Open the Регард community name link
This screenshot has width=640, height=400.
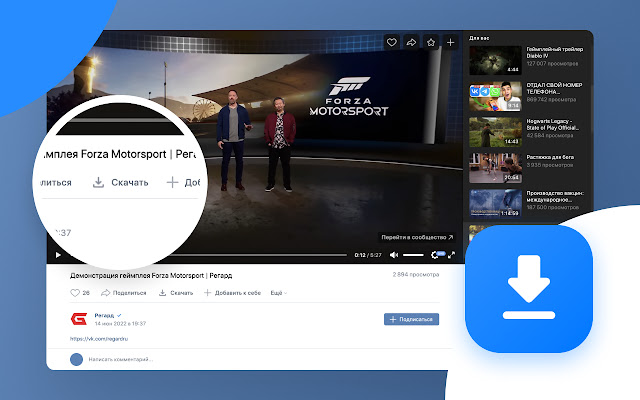tap(104, 315)
